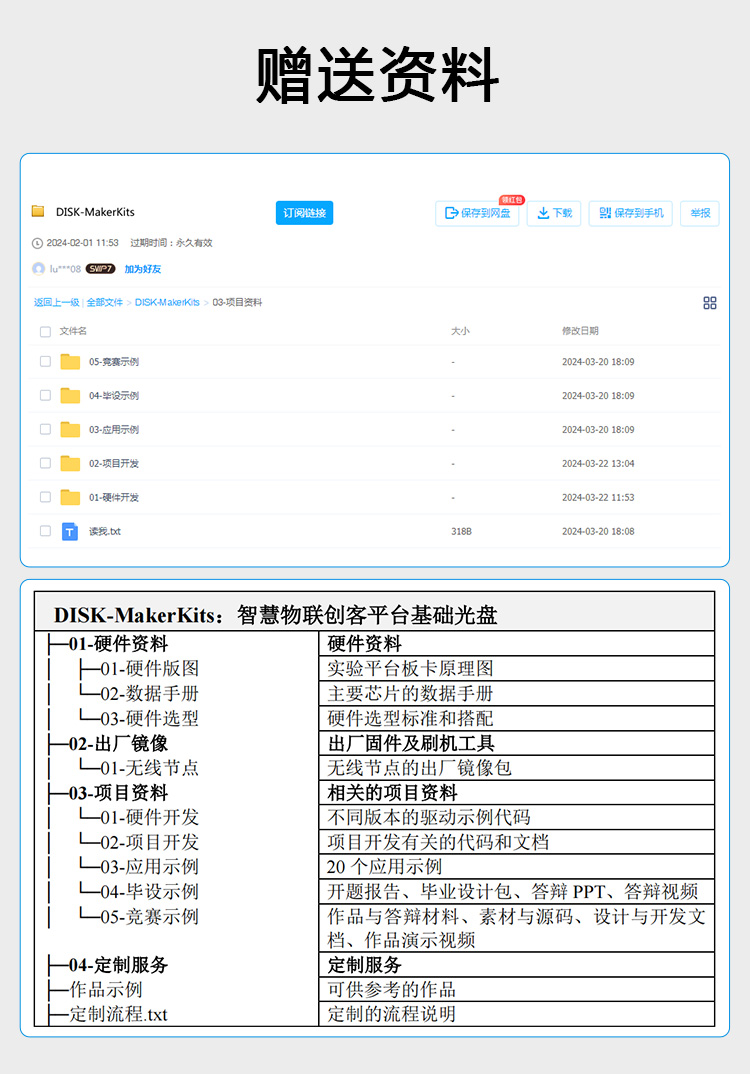Click the 04-毕设示例 folder icon
Image resolution: width=750 pixels, height=1074 pixels.
pos(70,395)
